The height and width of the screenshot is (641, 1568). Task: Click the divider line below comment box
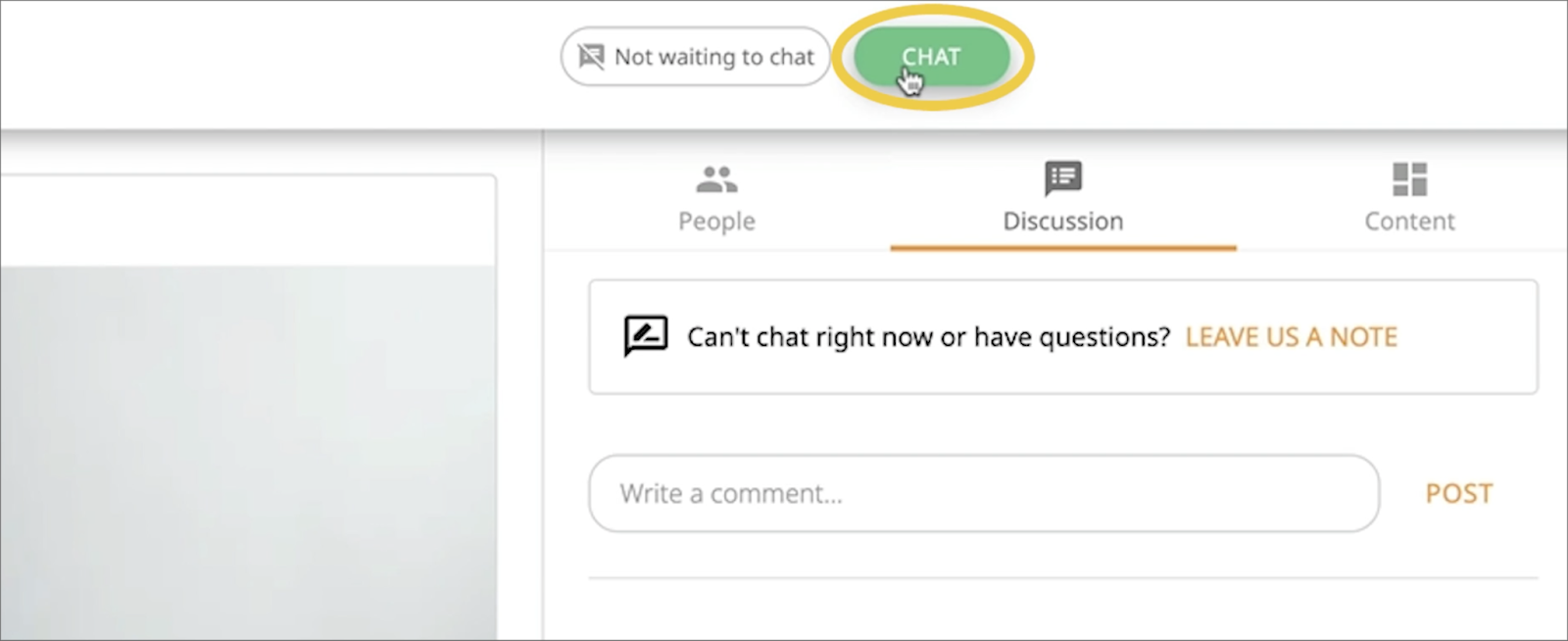click(1063, 578)
